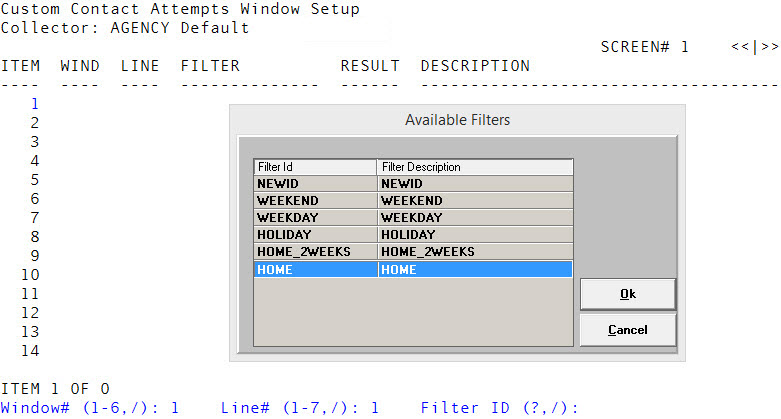Viewport: 781px width, 419px height.
Task: Click the Ok button
Action: [x=627, y=294]
